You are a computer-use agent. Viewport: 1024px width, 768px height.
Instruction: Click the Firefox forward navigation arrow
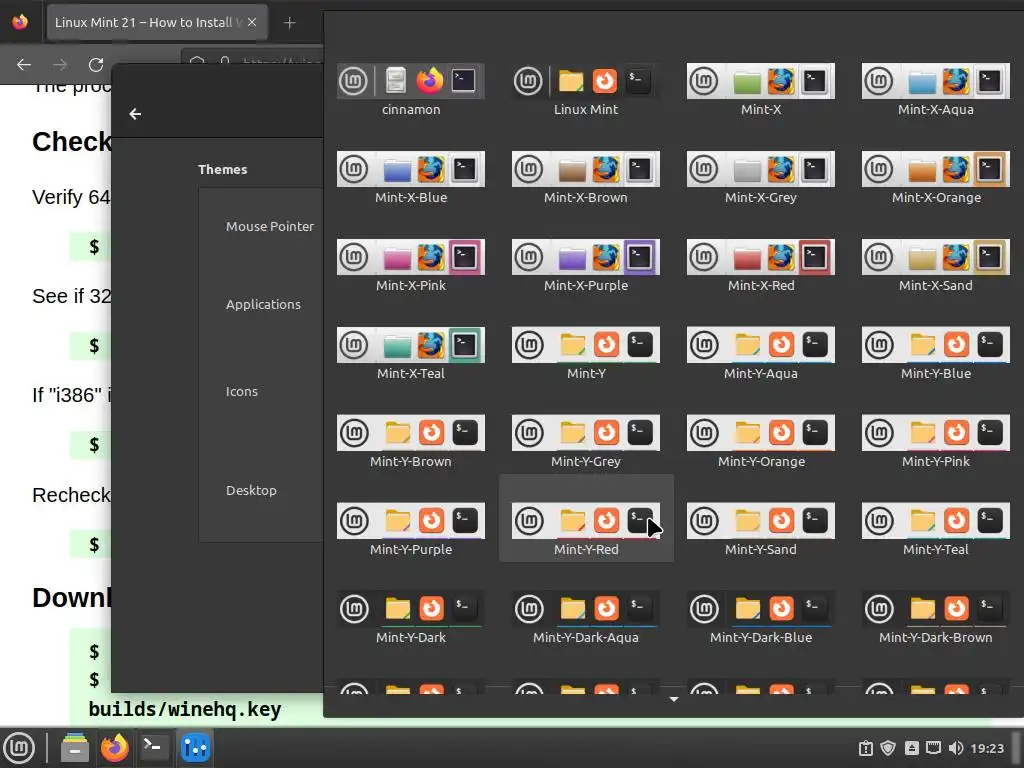pos(60,65)
